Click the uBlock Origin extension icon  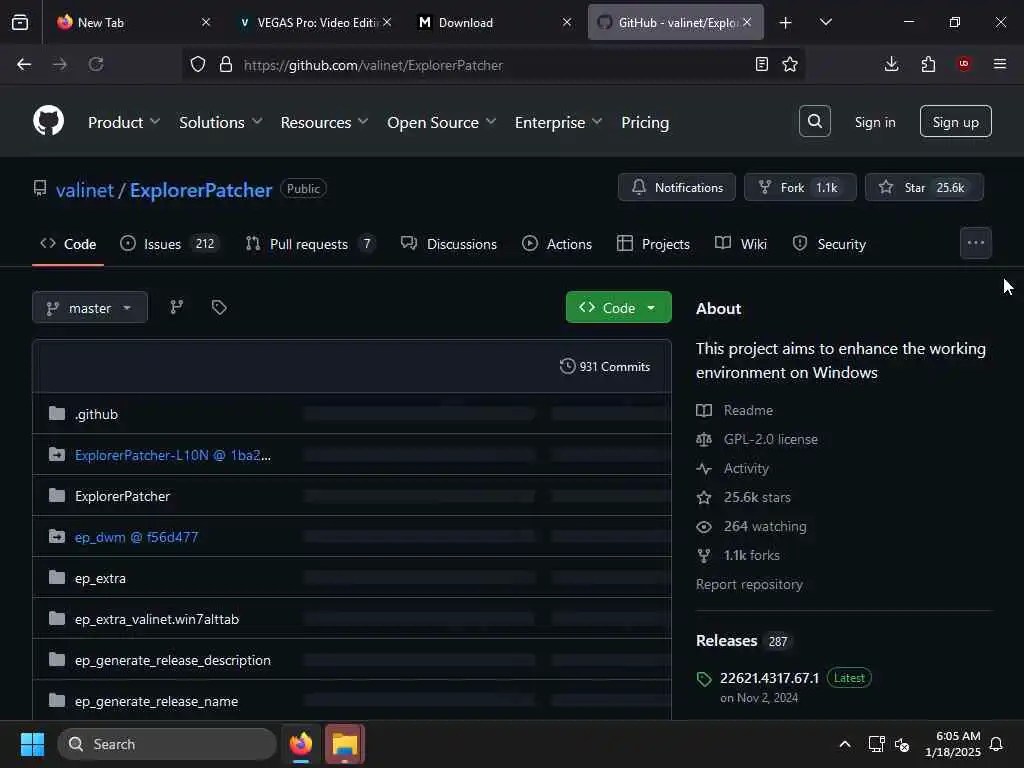[x=964, y=64]
